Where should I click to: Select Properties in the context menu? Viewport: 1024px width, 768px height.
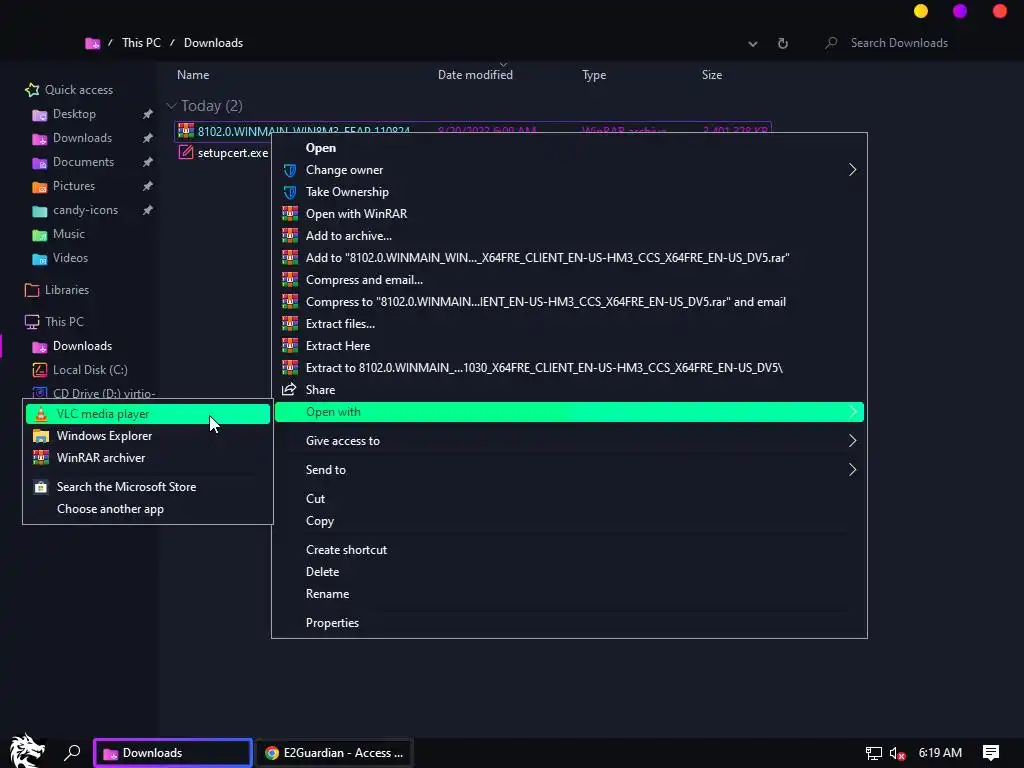[569, 623]
